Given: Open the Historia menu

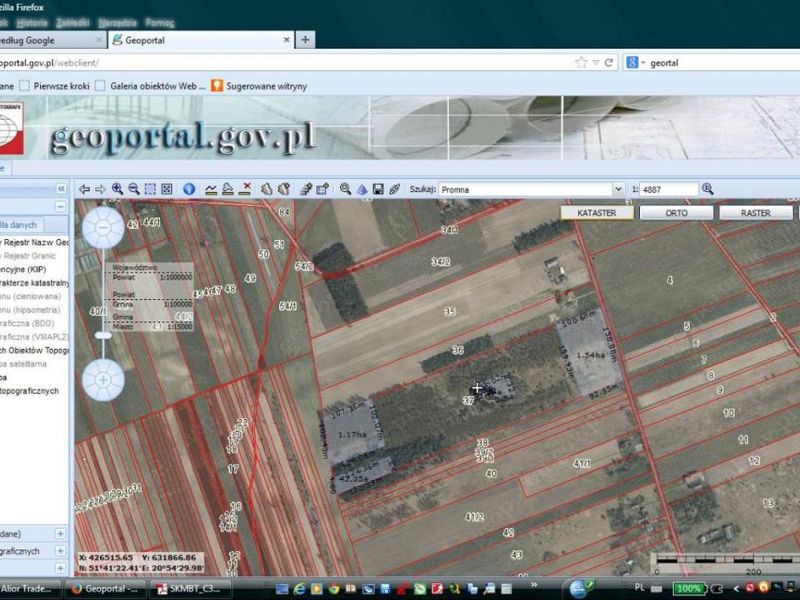Looking at the screenshot, I should pyautogui.click(x=32, y=22).
